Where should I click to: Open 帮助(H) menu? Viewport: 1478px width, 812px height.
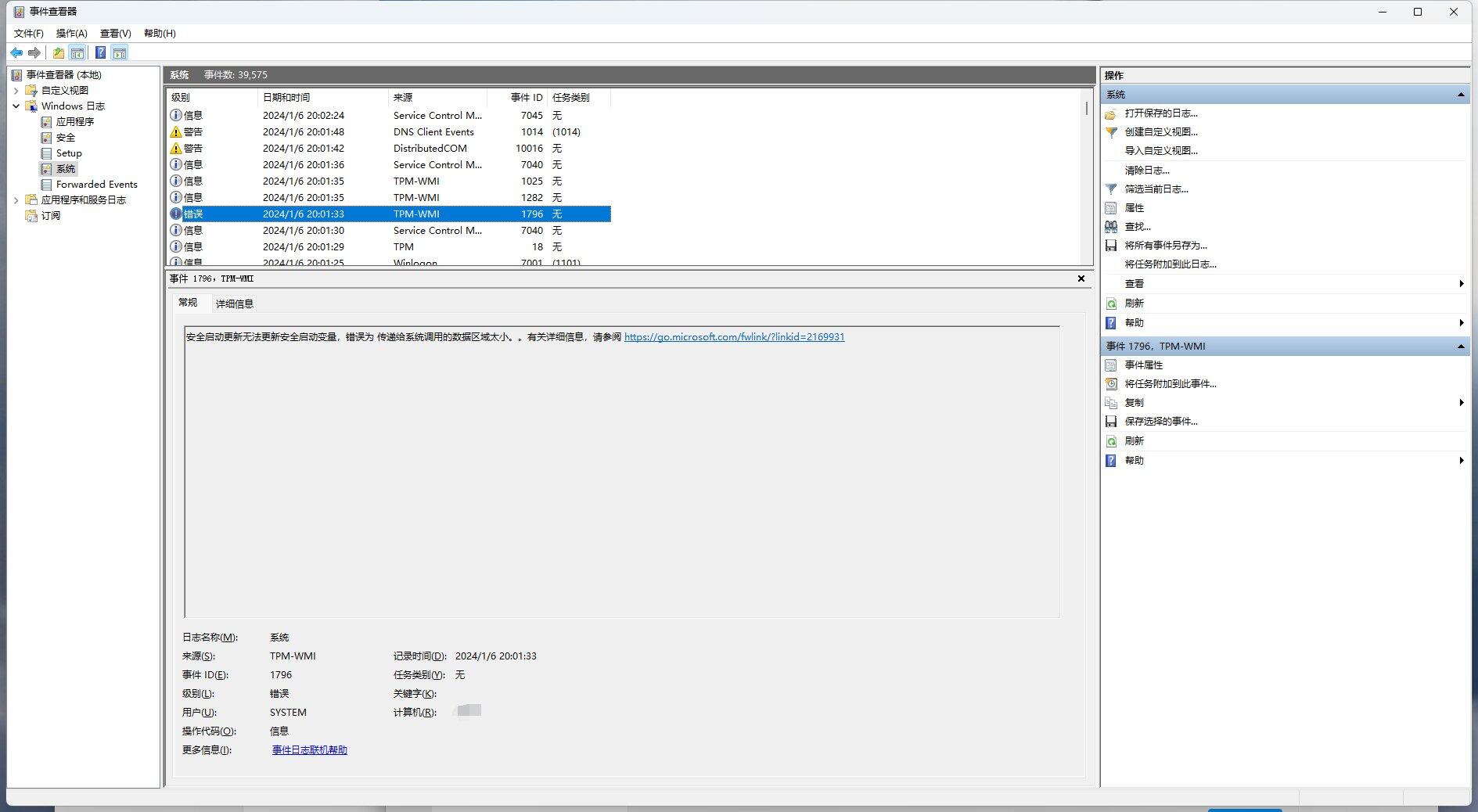(x=160, y=33)
